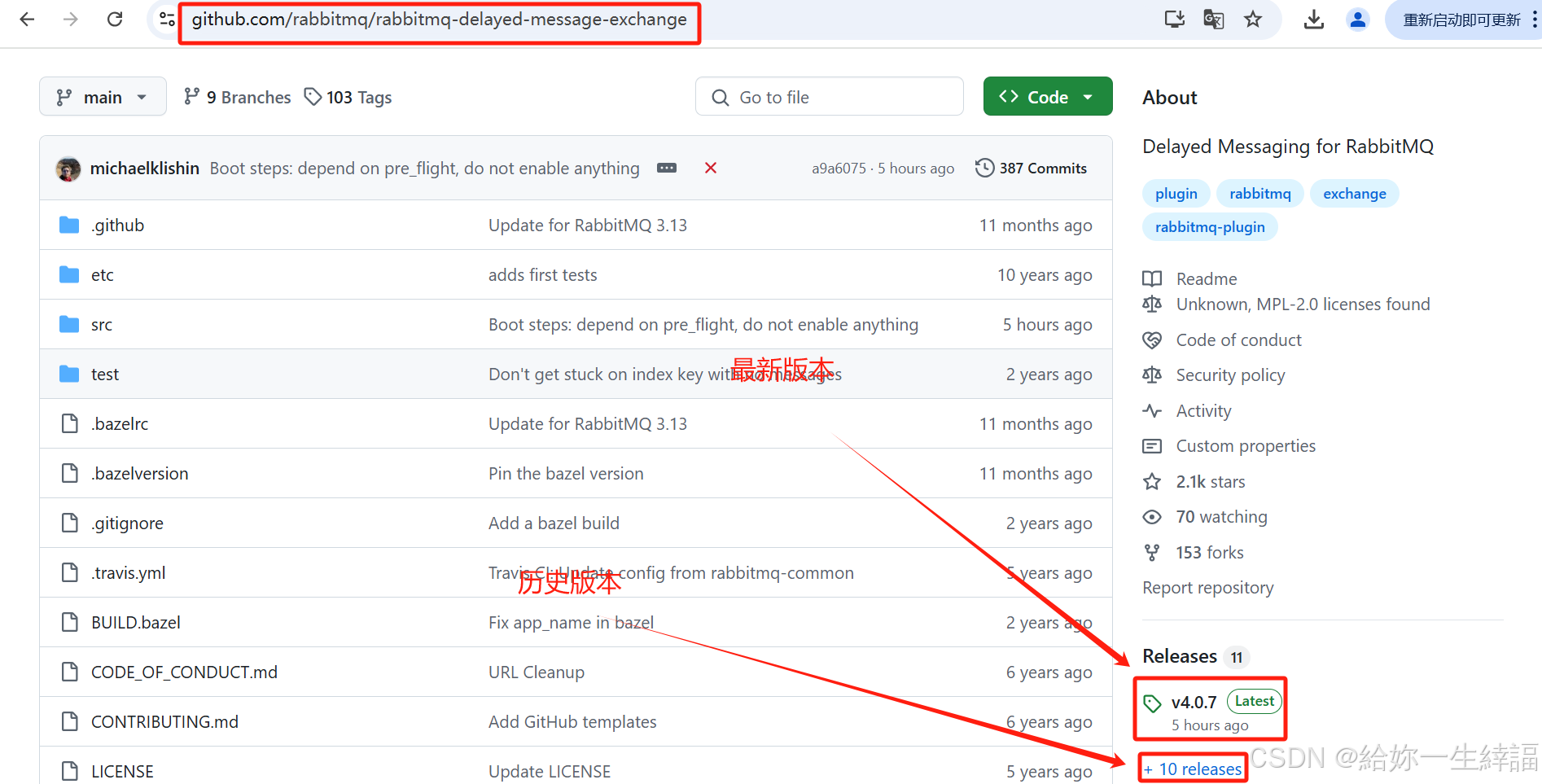Select the rabbitmq topic tag

1260,194
